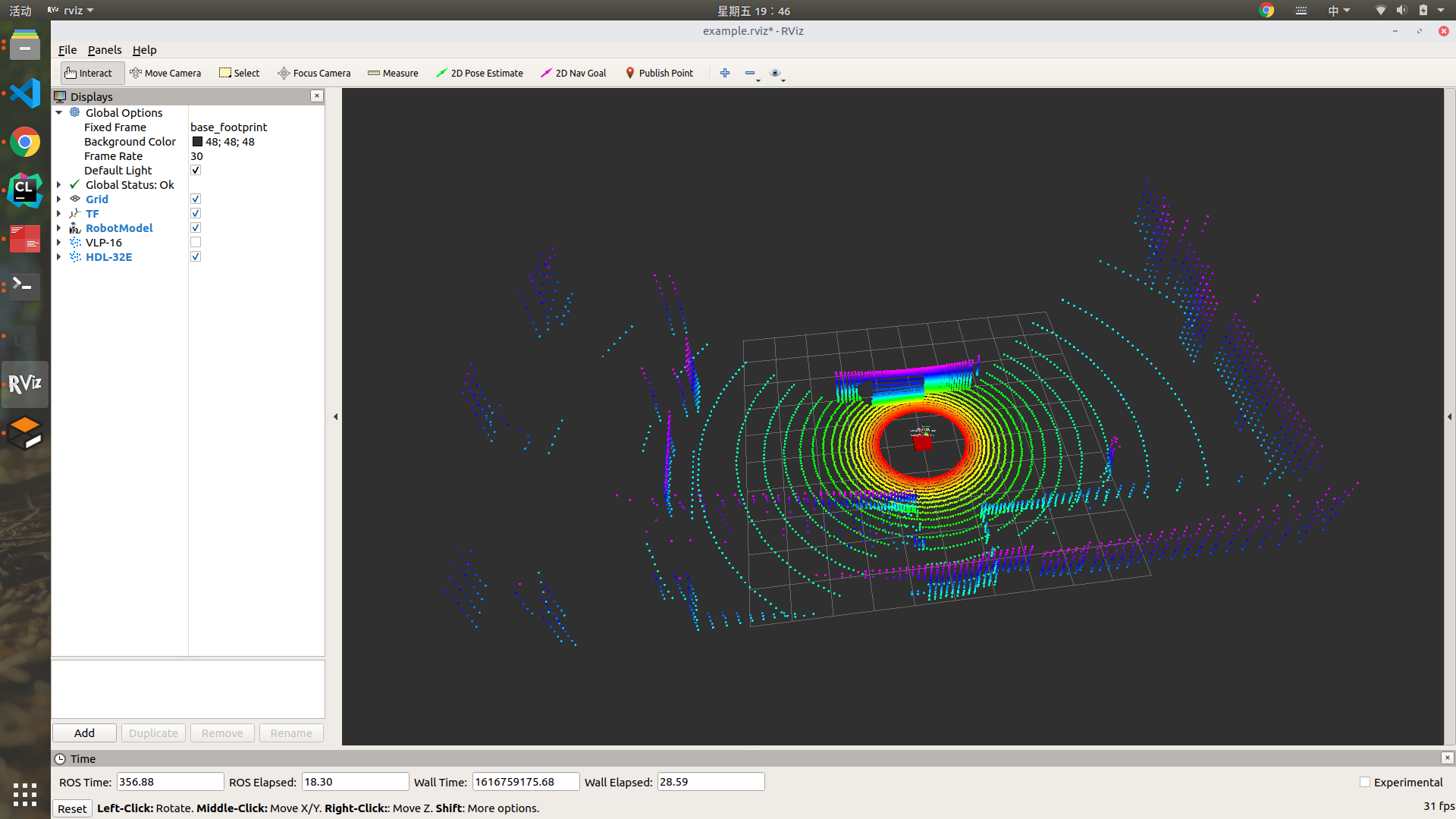Activate the Publish Point tool

click(x=659, y=73)
